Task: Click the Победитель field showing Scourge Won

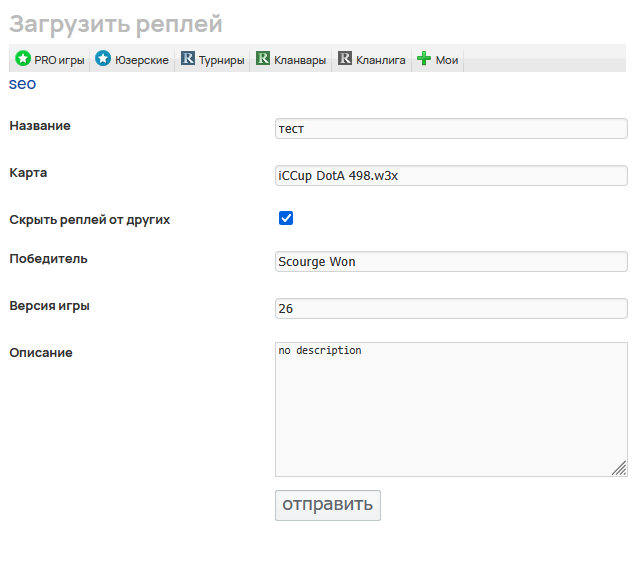Action: point(451,262)
